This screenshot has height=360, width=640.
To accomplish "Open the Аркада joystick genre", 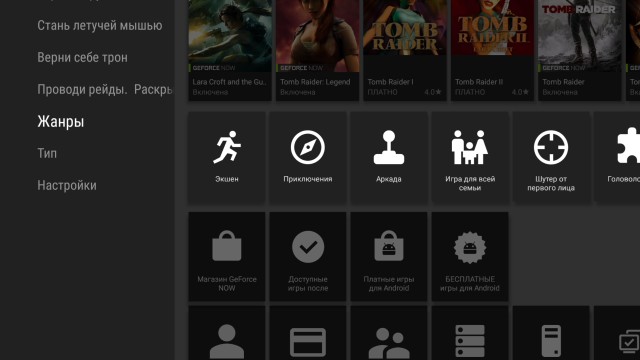I will click(389, 157).
